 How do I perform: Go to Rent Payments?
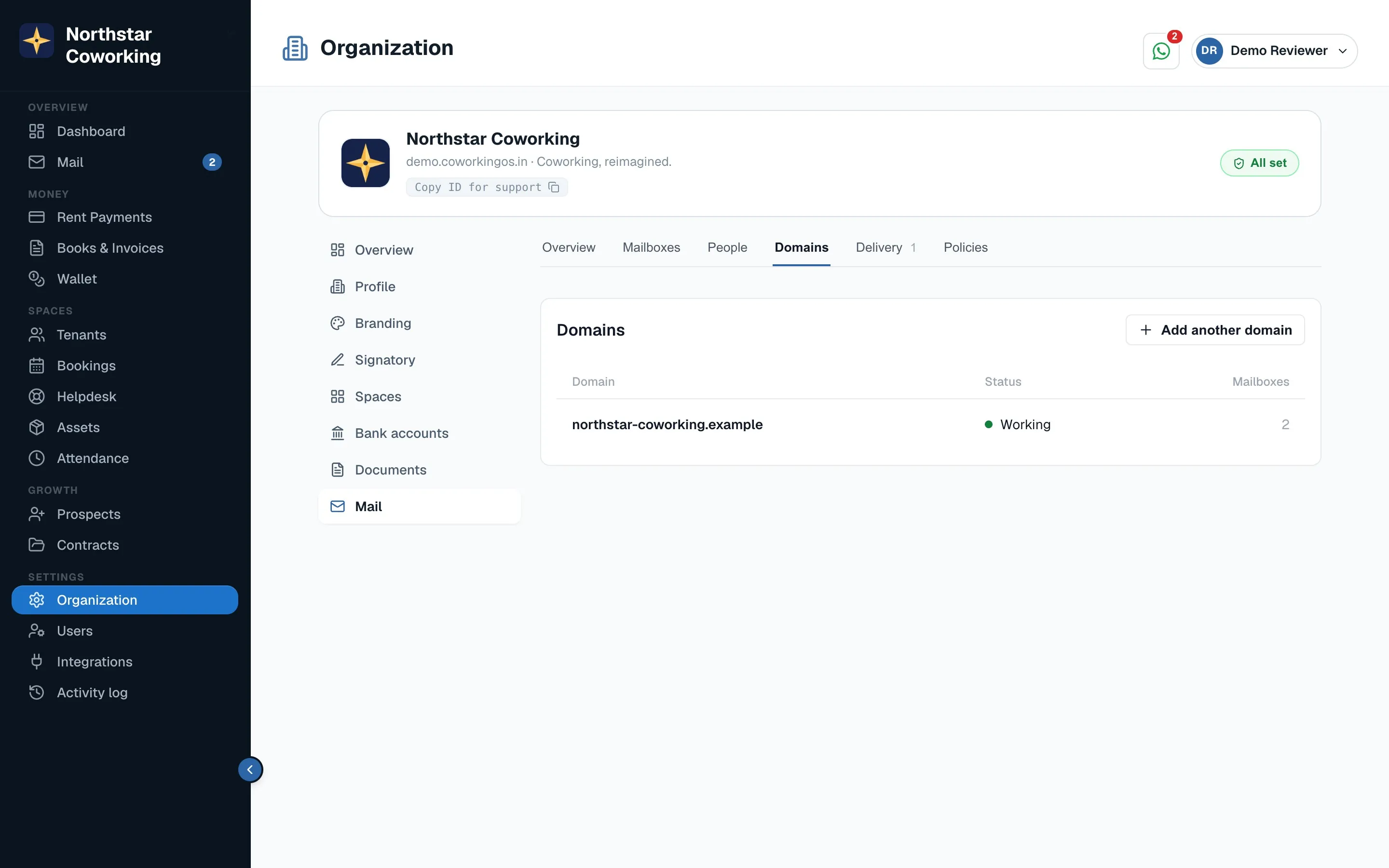pyautogui.click(x=124, y=217)
